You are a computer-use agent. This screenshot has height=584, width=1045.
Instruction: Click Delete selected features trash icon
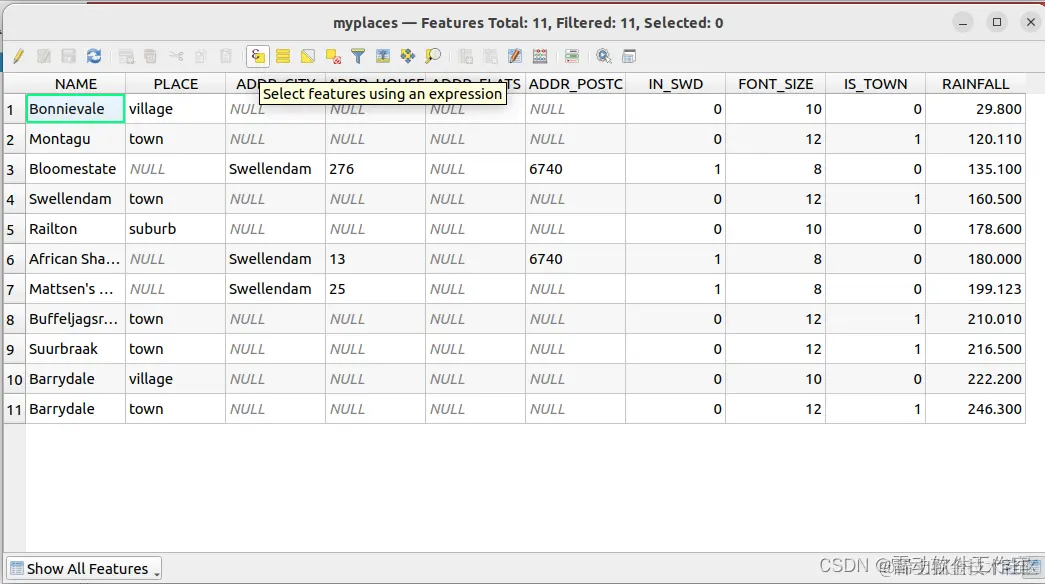click(x=151, y=57)
